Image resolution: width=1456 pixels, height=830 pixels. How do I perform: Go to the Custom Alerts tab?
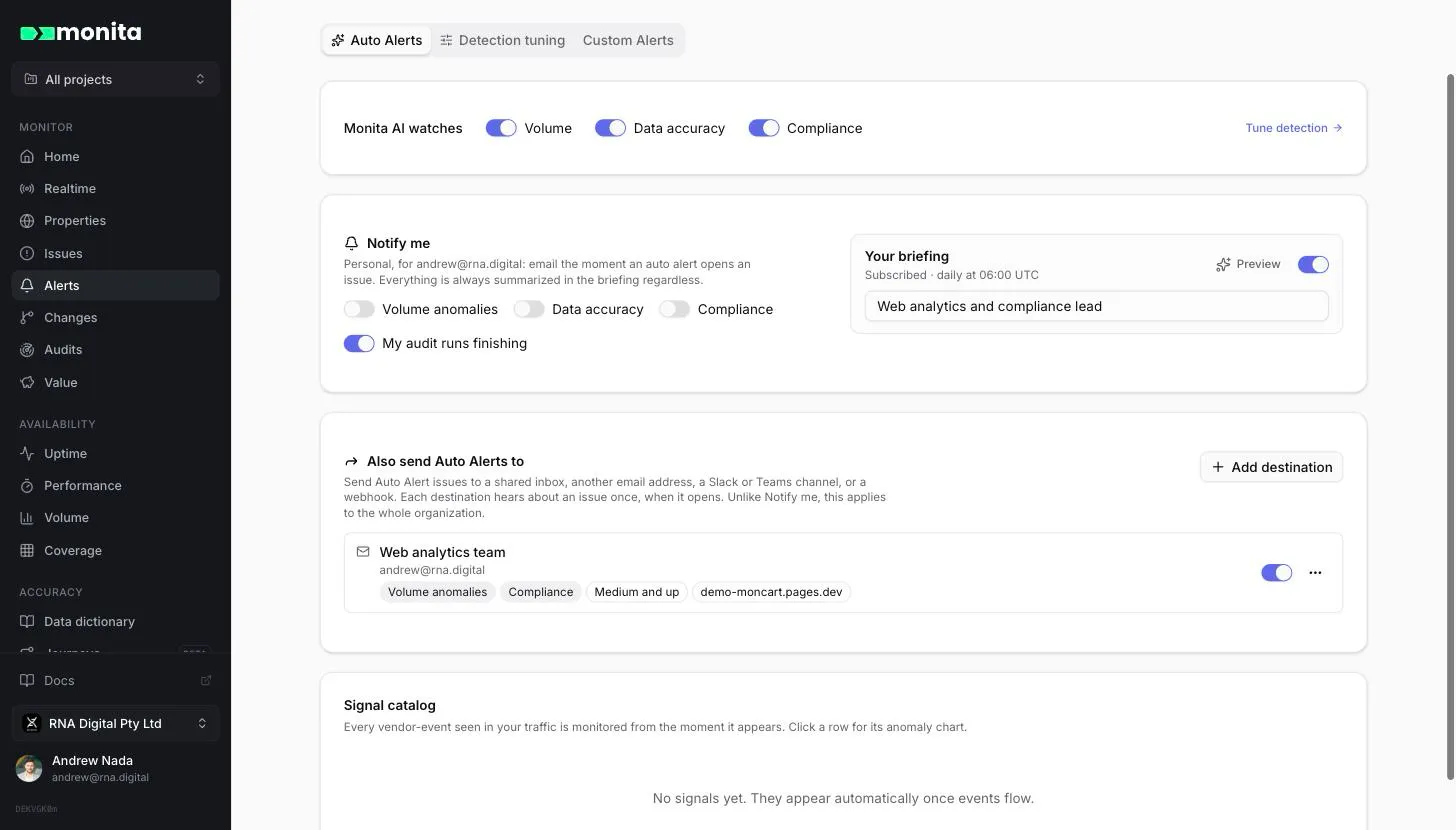(x=628, y=41)
